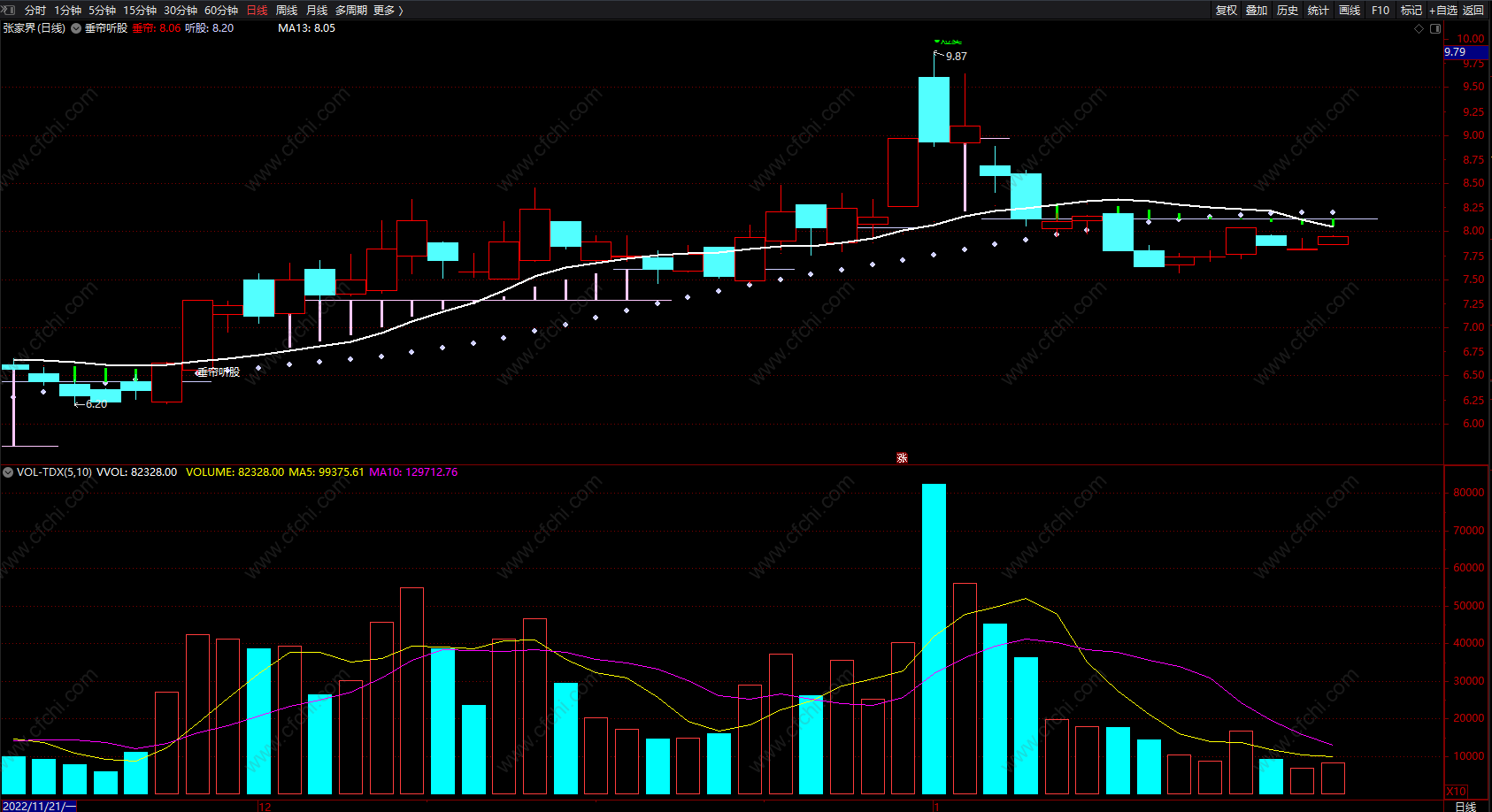Click the 涨 marker icon below the chart
This screenshot has width=1492, height=812.
click(x=902, y=458)
